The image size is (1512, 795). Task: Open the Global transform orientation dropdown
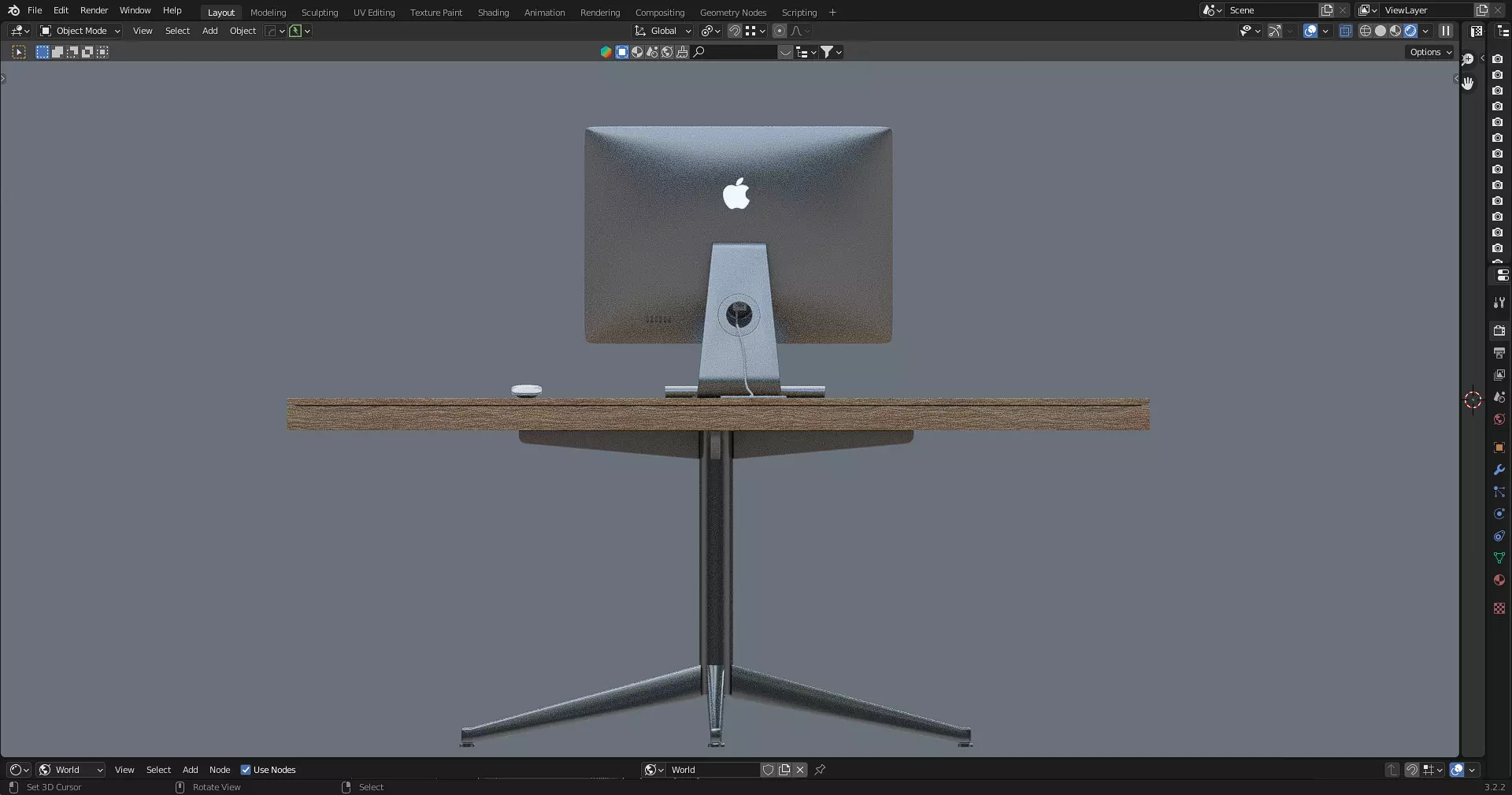pos(663,31)
